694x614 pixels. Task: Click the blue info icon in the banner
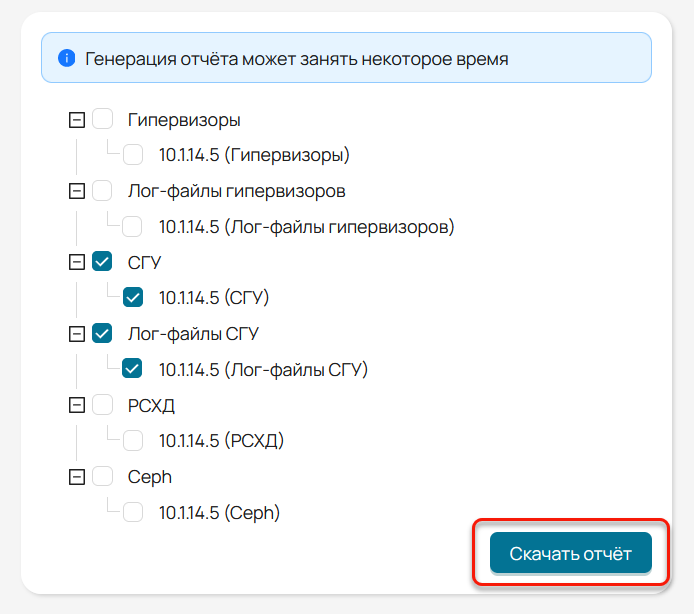coord(66,58)
